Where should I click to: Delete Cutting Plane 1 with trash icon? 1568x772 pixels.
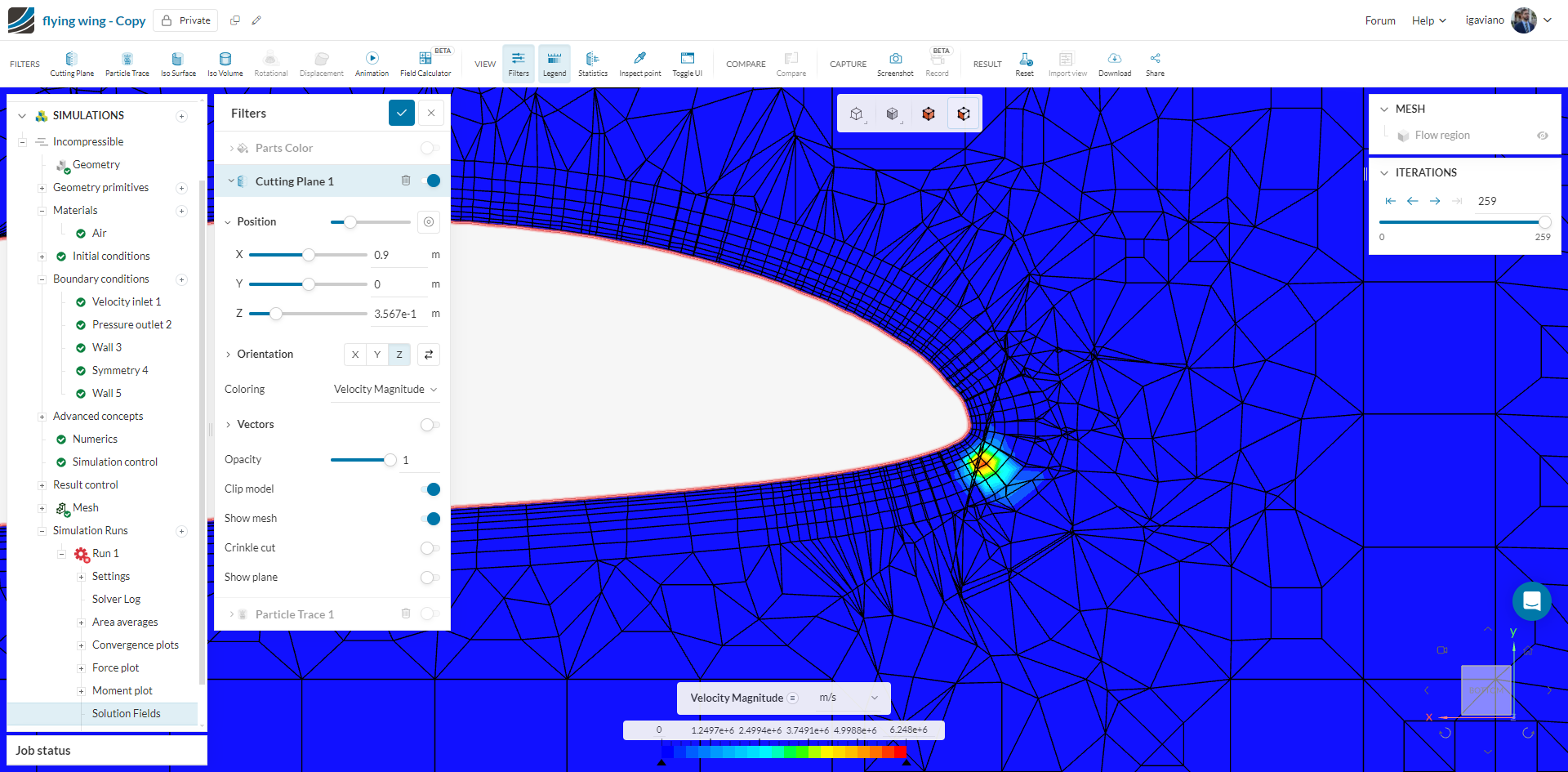point(406,181)
